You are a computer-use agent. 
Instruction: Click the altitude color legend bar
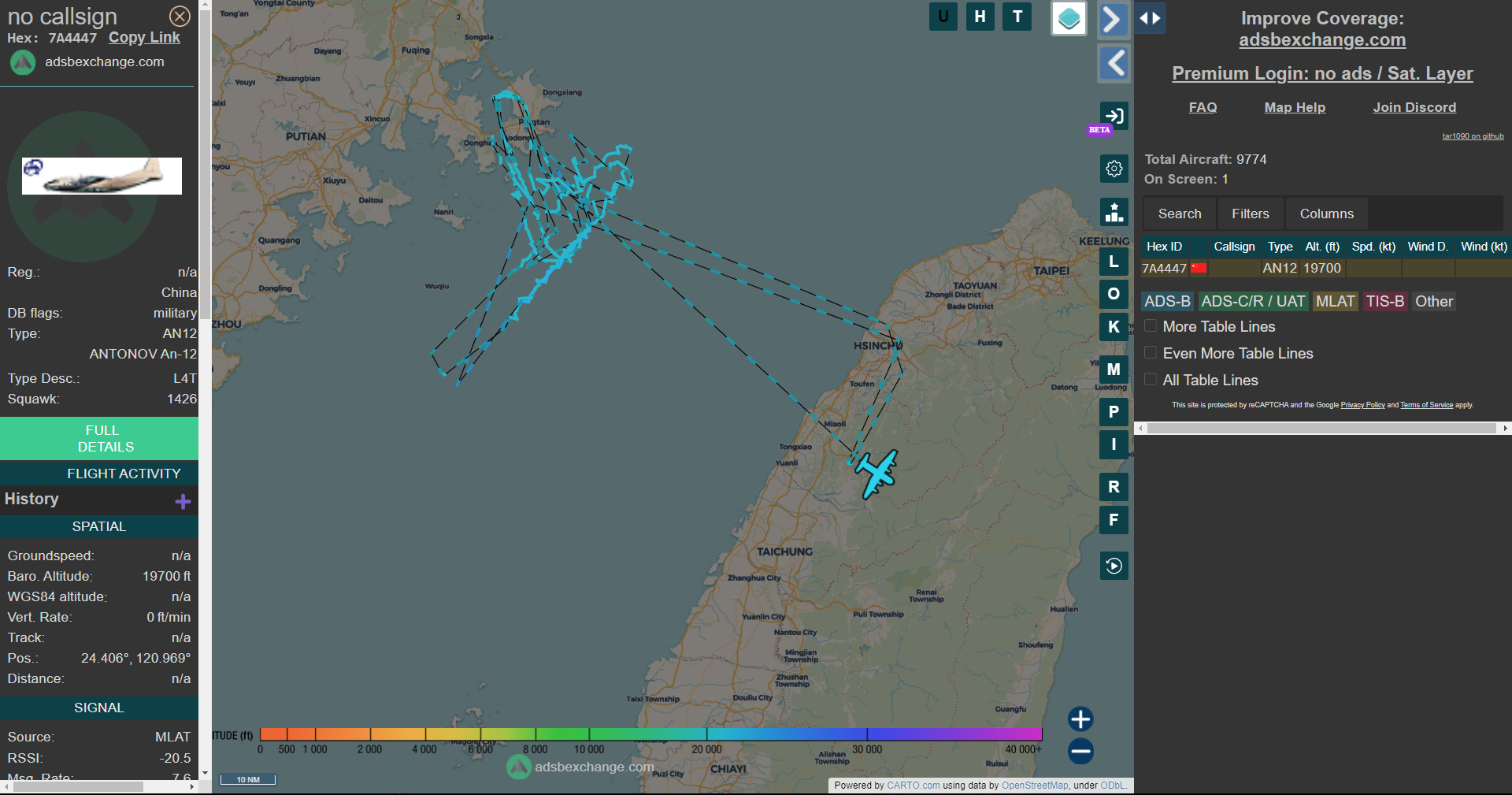pyautogui.click(x=650, y=734)
